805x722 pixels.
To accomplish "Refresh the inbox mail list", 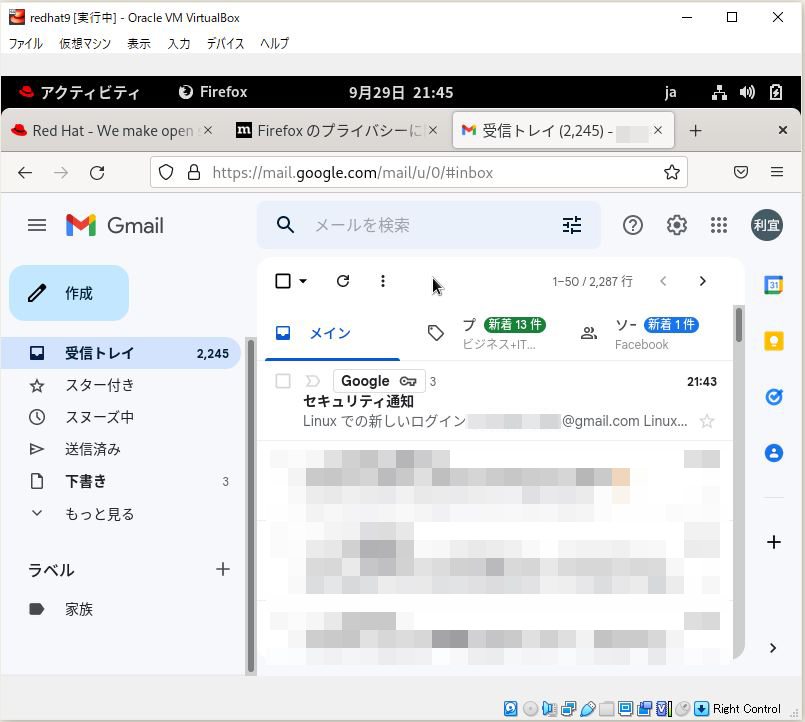I will 342,281.
